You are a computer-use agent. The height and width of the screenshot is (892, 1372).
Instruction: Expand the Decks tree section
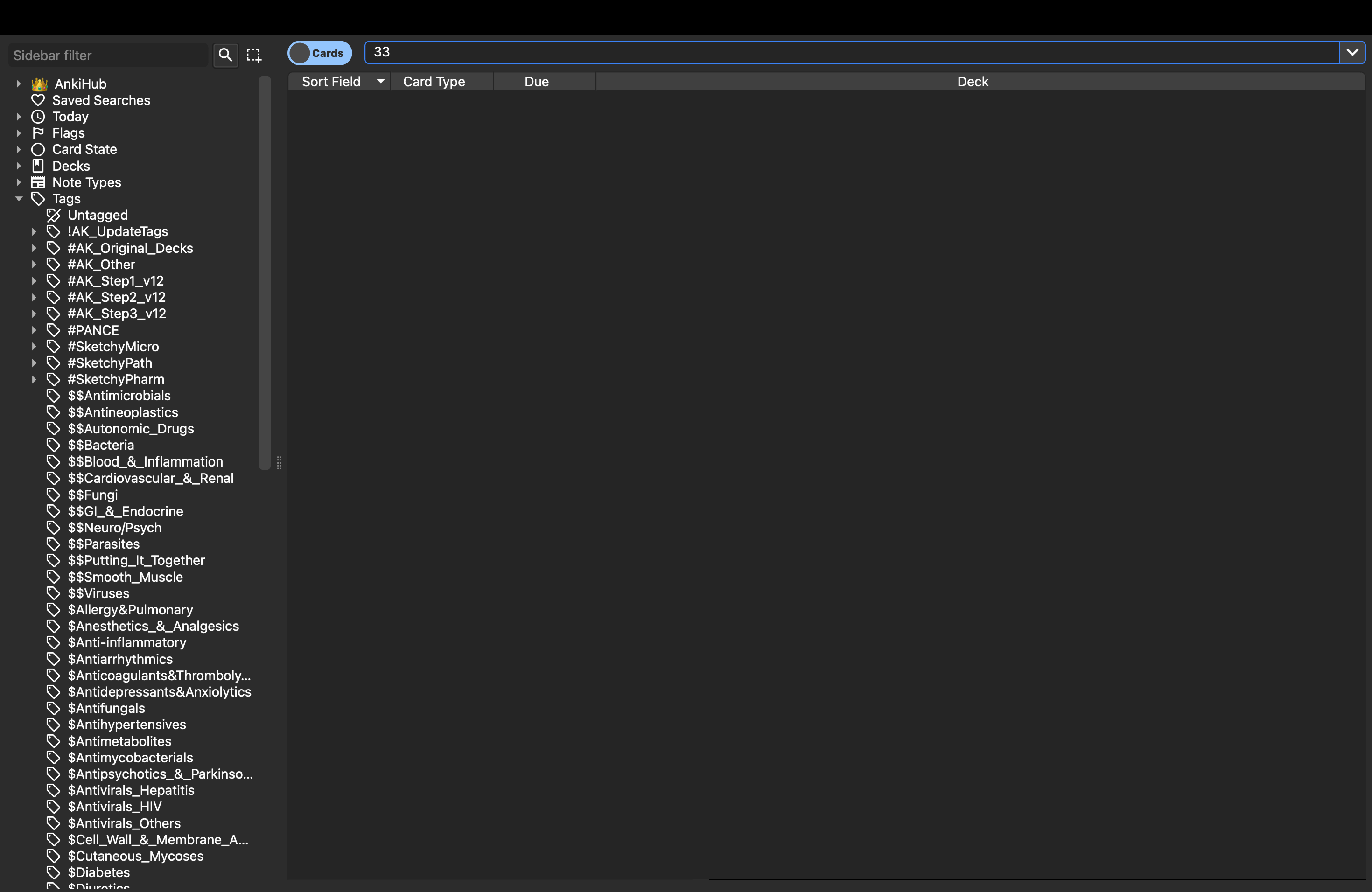[19, 166]
